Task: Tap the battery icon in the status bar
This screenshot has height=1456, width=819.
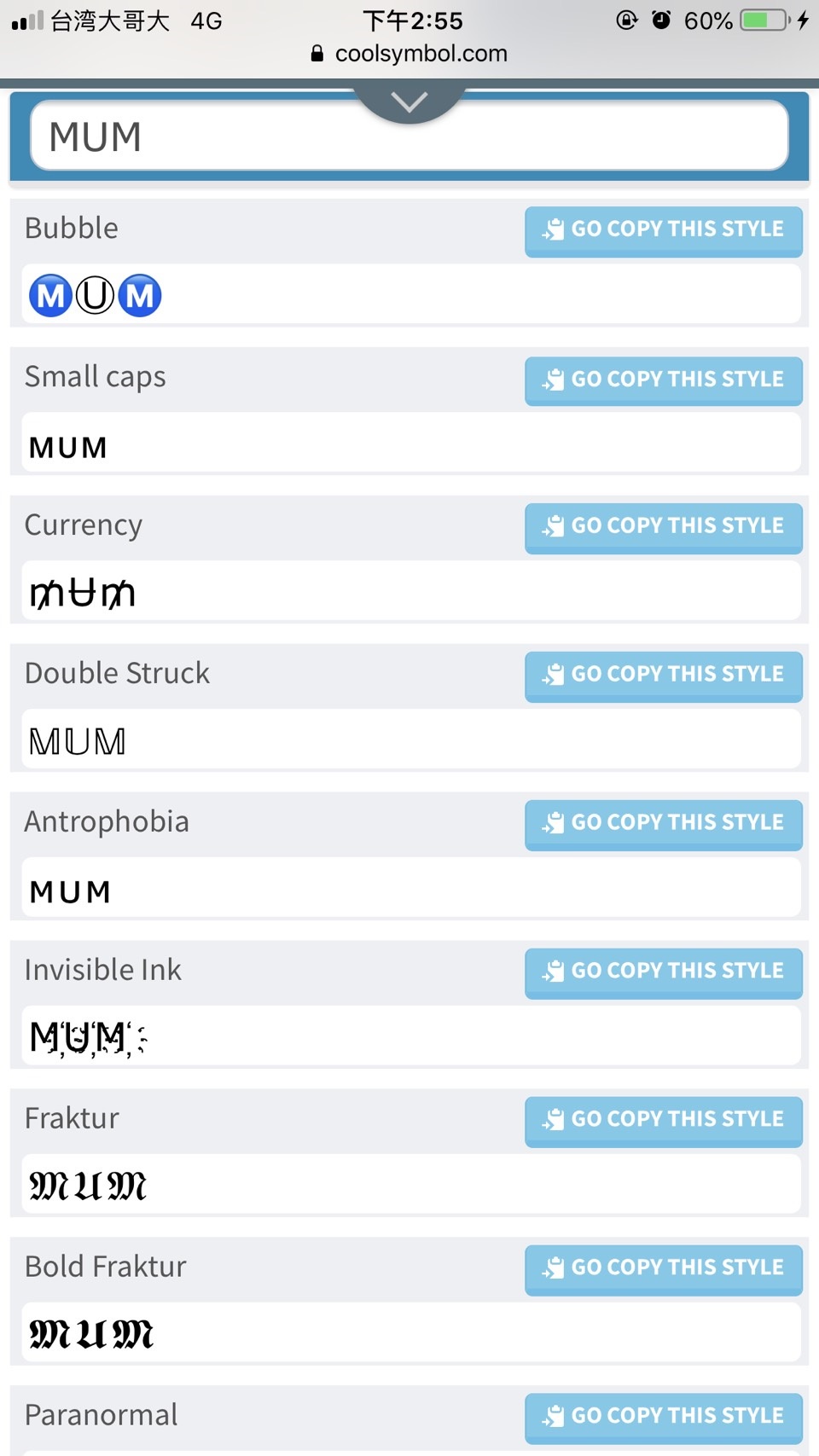Action: (765, 20)
